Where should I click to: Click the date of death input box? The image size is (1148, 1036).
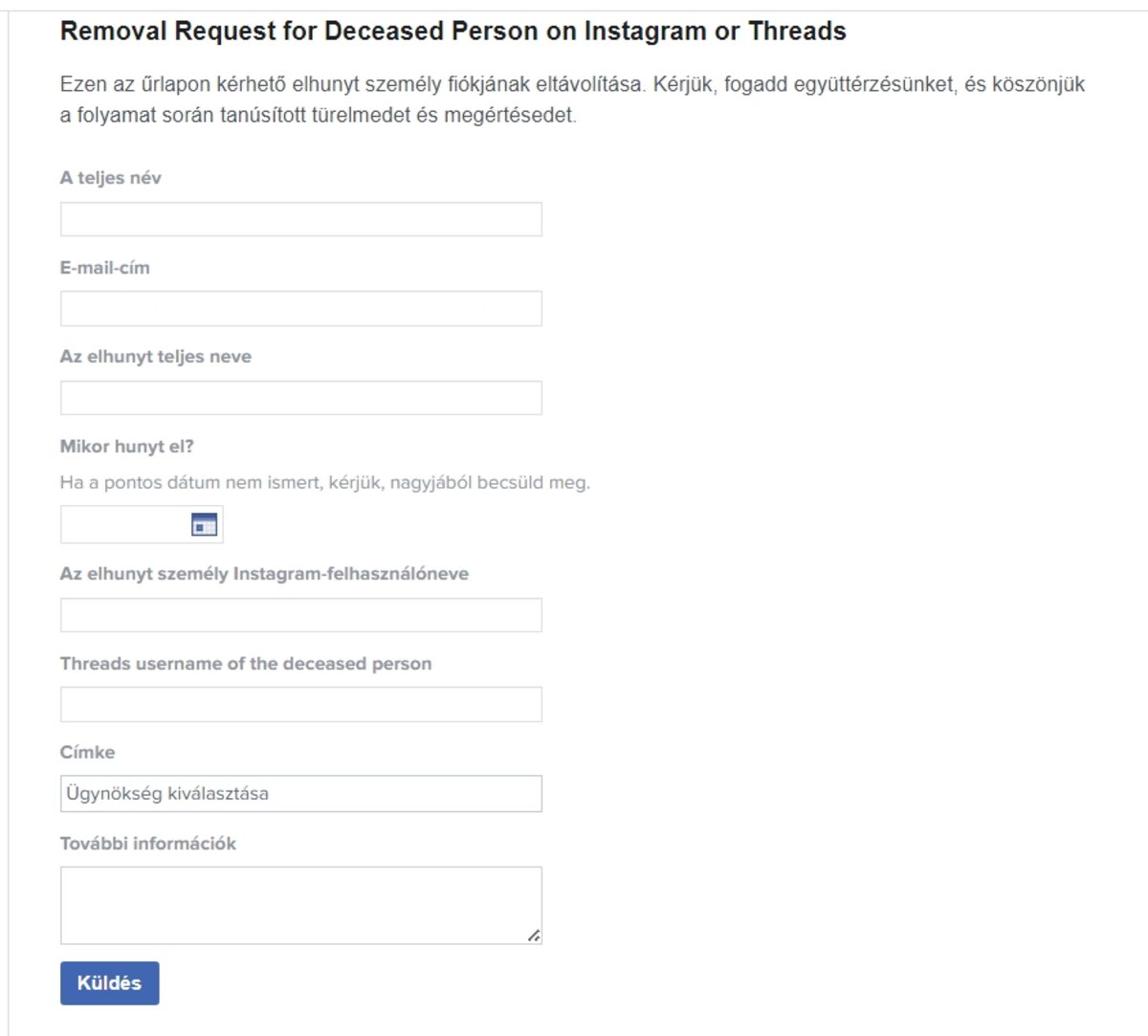click(x=124, y=524)
